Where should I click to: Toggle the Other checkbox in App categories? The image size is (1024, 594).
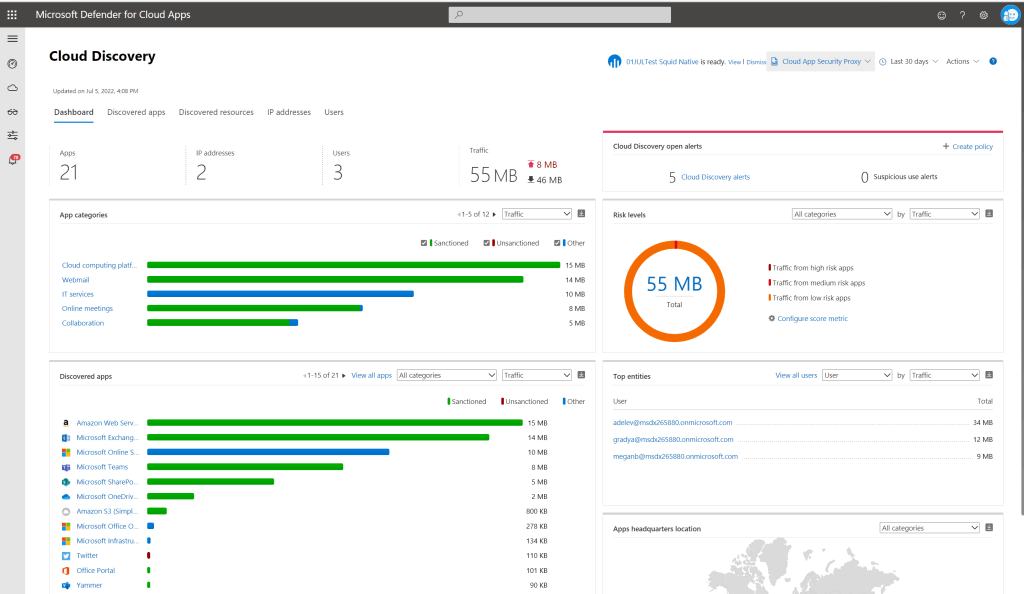coord(557,243)
